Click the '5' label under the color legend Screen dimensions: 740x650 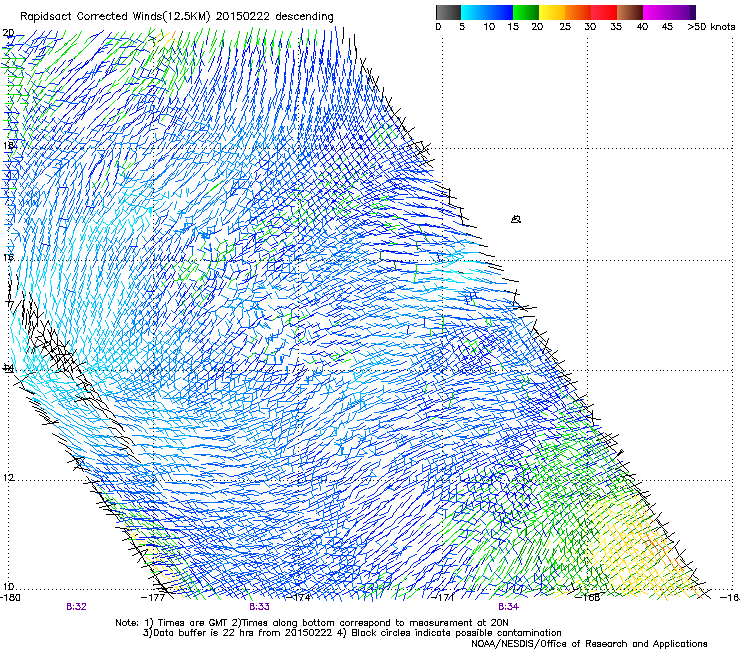tap(462, 27)
